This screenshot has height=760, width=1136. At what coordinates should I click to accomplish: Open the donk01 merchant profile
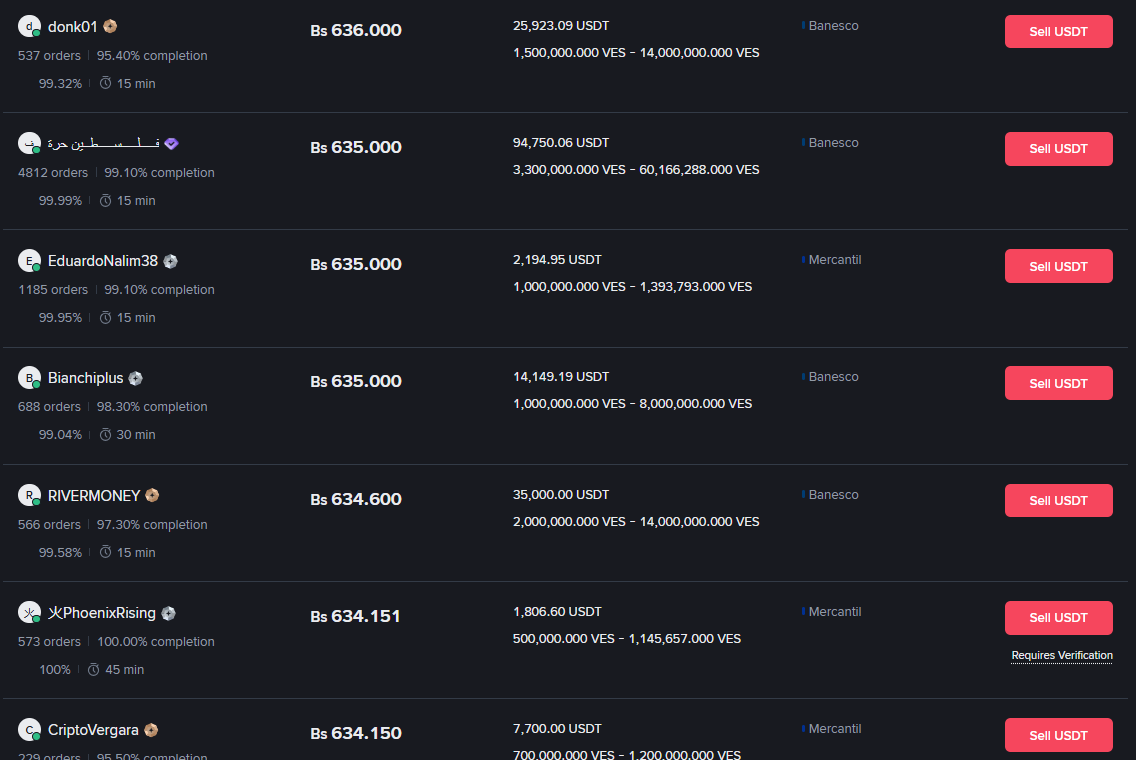(x=73, y=27)
